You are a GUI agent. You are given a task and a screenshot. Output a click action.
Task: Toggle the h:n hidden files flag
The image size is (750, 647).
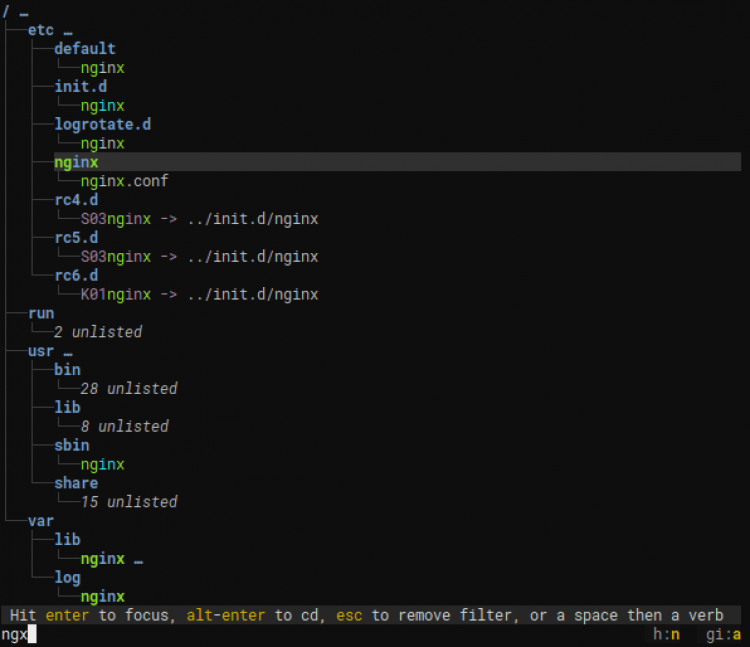click(x=666, y=635)
